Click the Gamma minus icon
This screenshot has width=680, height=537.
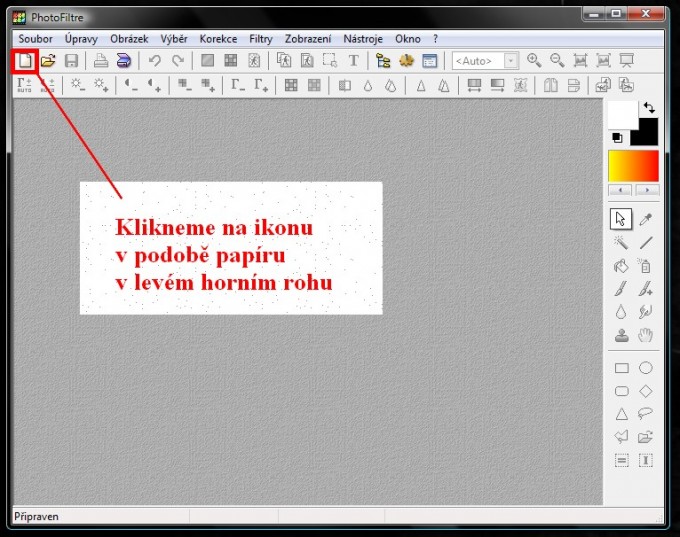point(238,85)
